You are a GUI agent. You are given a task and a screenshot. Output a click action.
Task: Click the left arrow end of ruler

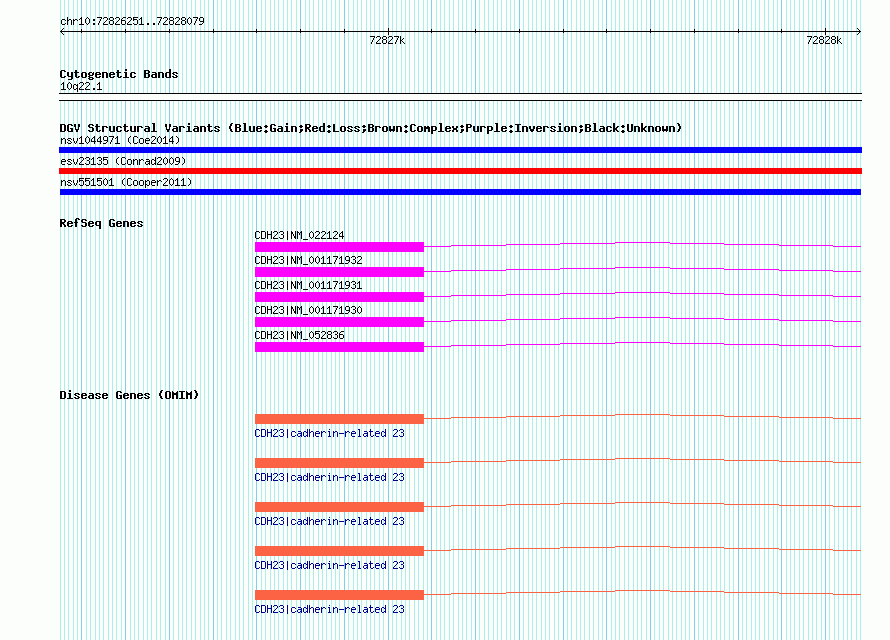coord(62,32)
